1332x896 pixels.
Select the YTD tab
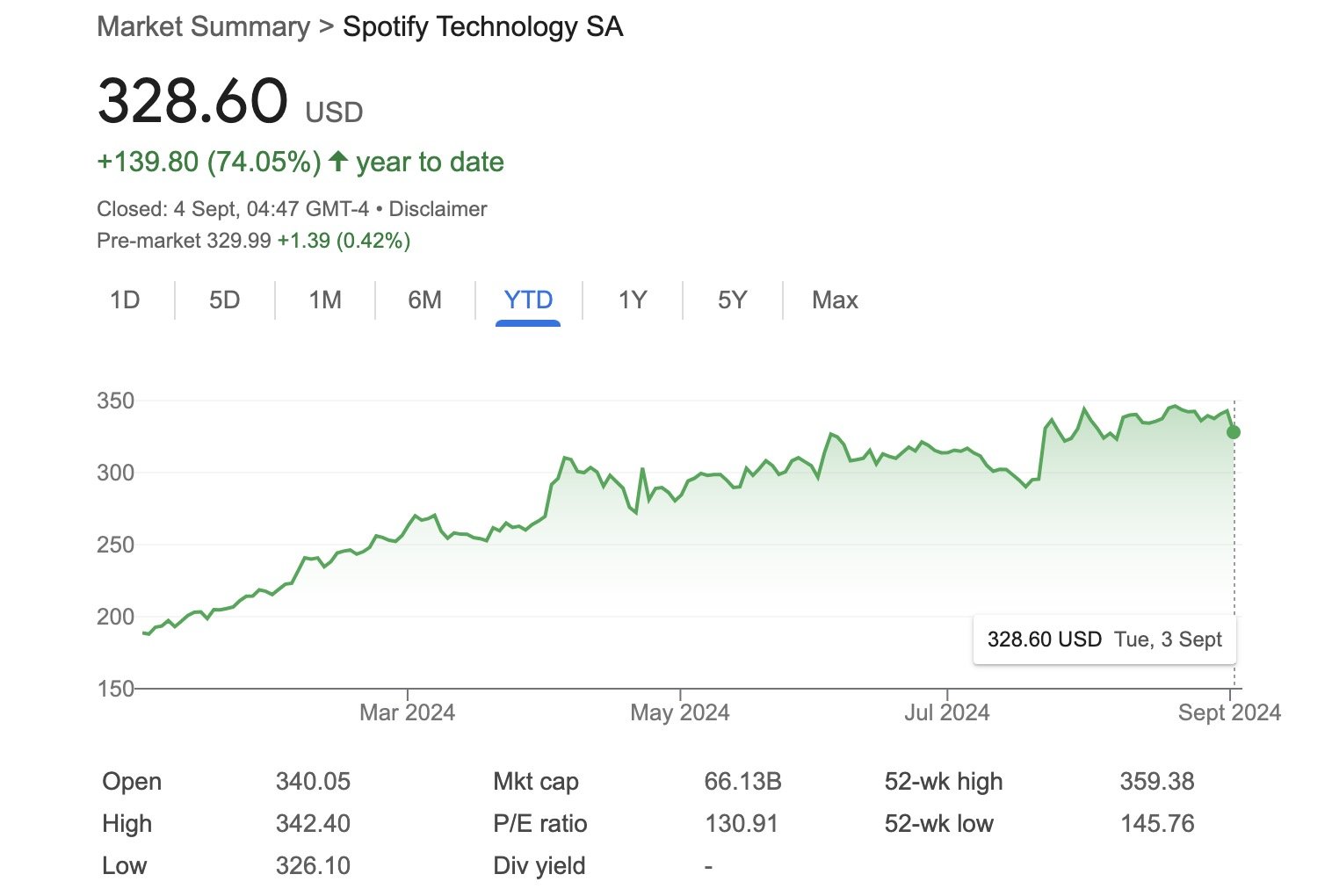click(528, 300)
